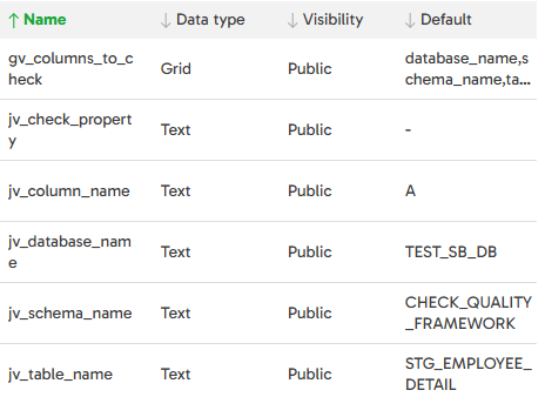Click the Grid data type cell
Screen dimensions: 537x402
click(x=176, y=69)
